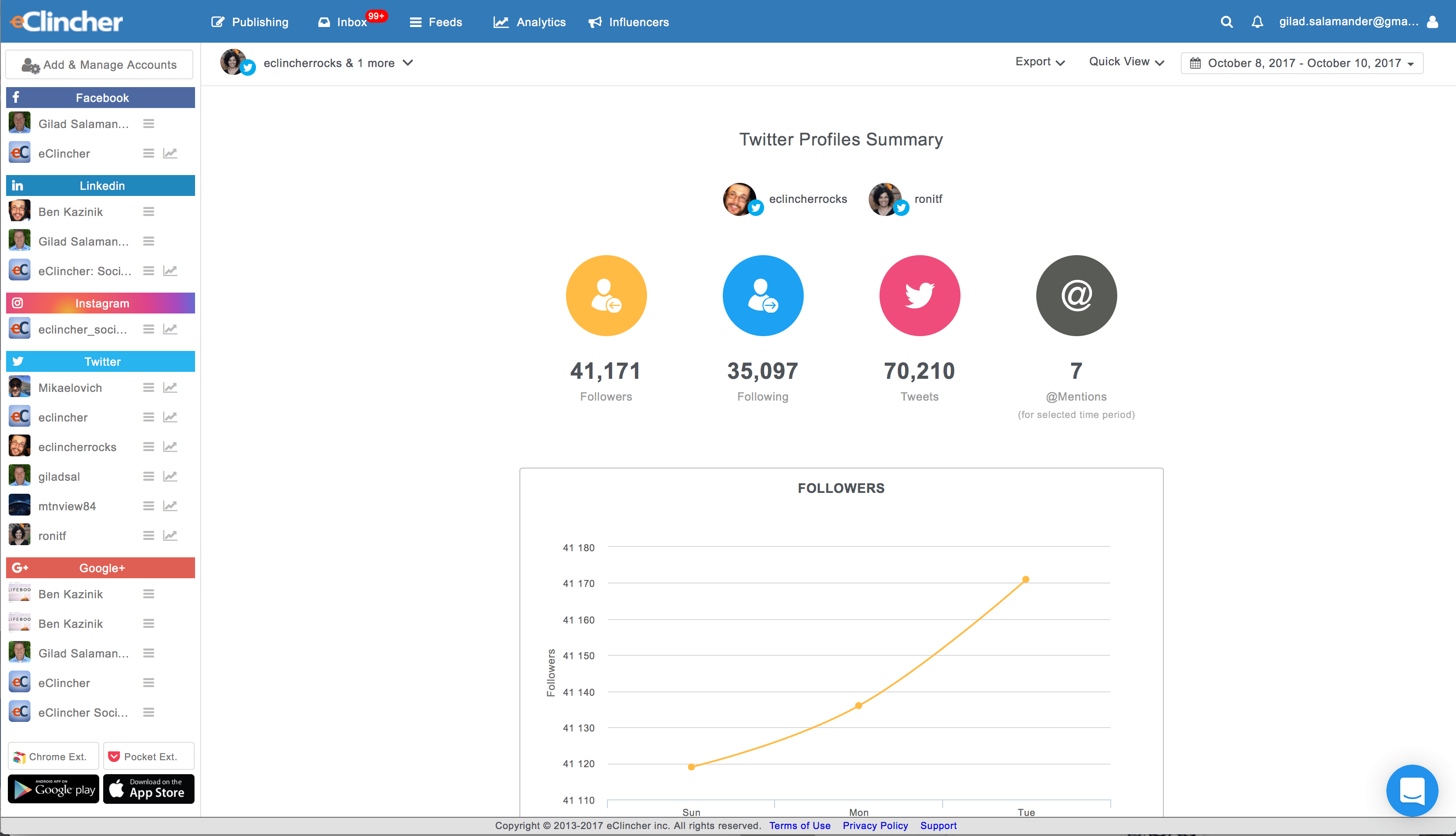Screen dimensions: 1456x836
Task: Open analytics chart icon for Mikaelovich
Action: pyautogui.click(x=170, y=388)
